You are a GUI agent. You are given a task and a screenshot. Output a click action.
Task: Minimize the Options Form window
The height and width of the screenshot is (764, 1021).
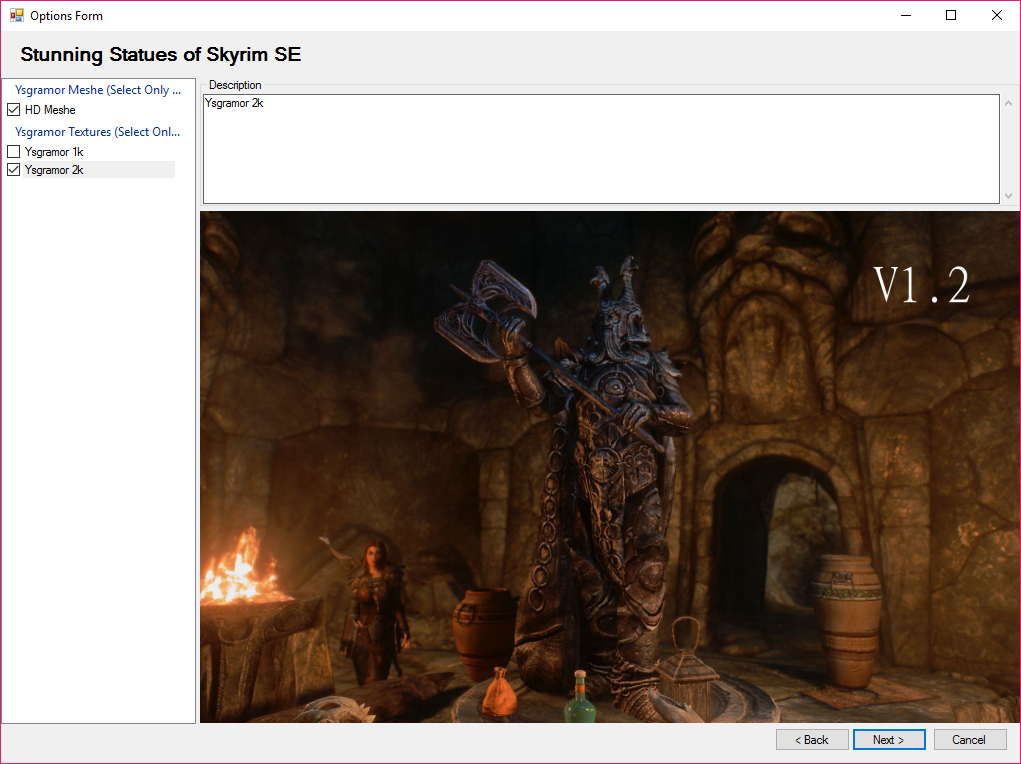906,15
